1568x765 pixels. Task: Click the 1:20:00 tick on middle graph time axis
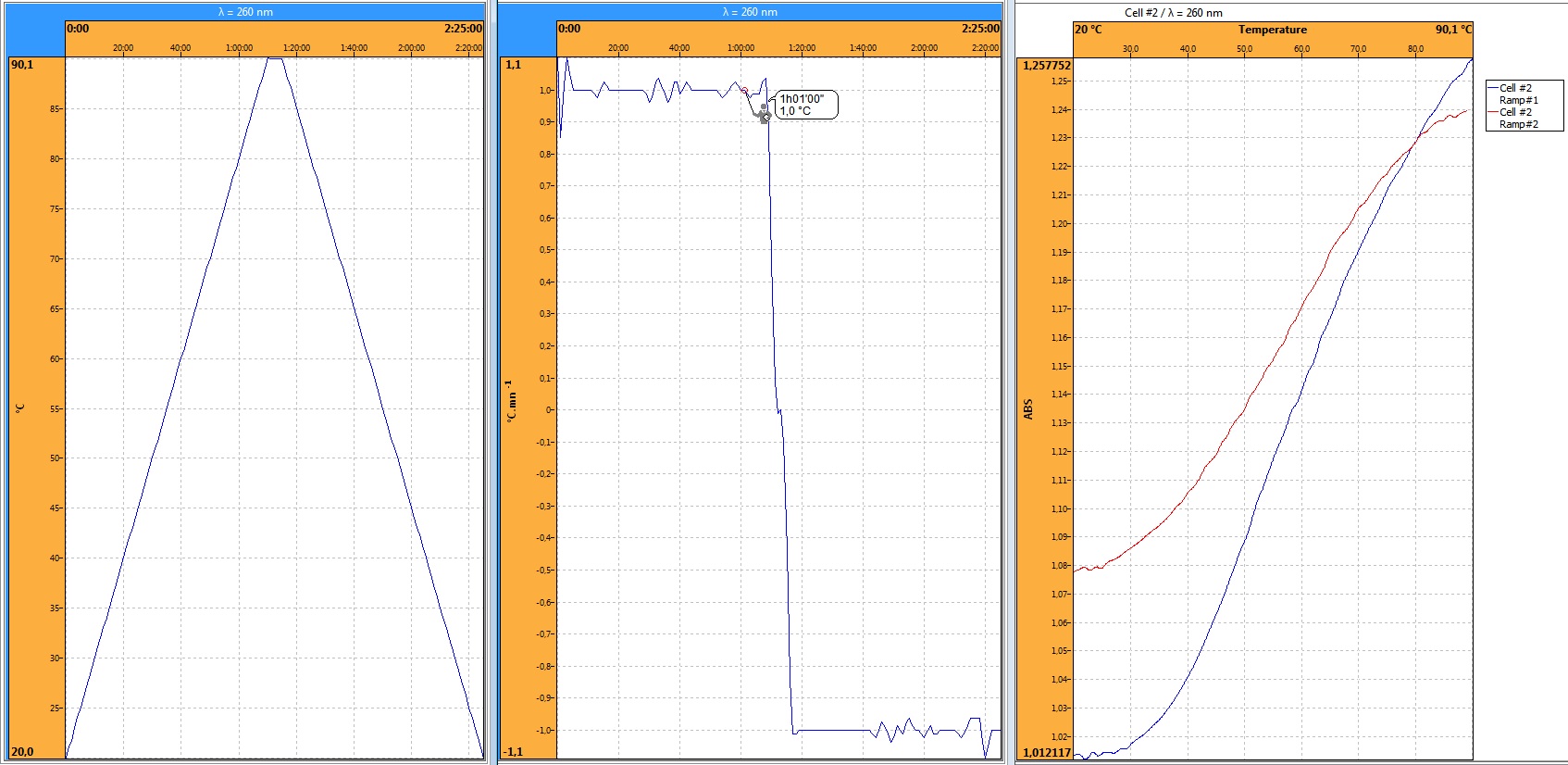(x=802, y=48)
